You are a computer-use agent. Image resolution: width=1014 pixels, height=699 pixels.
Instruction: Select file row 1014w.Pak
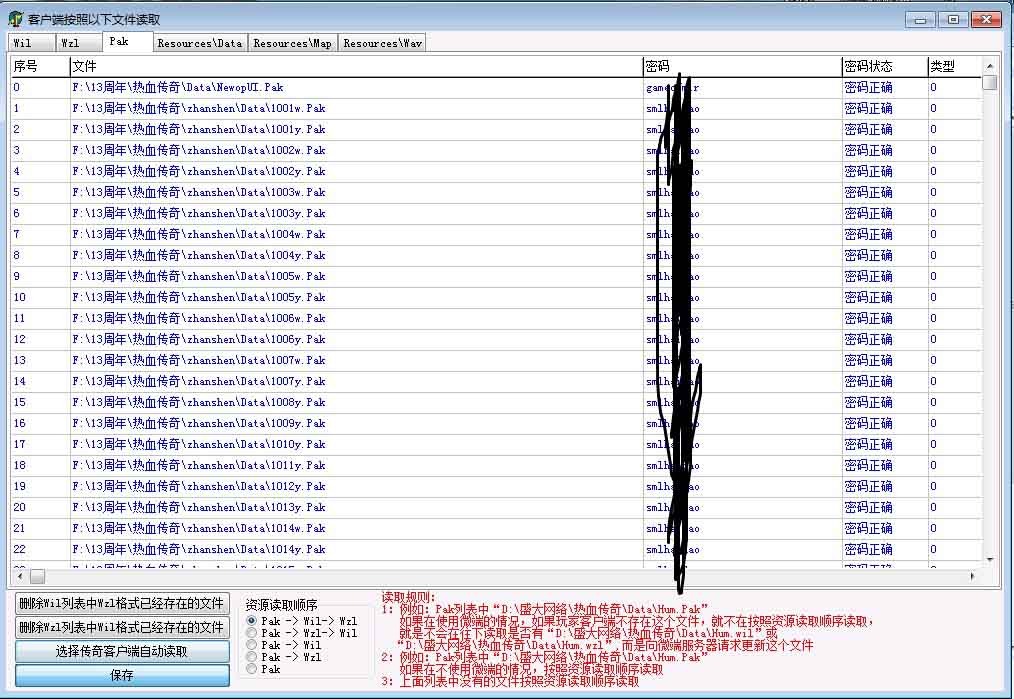coord(496,529)
